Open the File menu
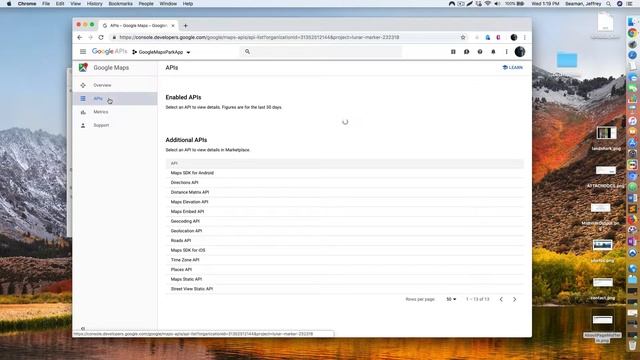Viewport: 640px width, 360px height. pyautogui.click(x=46, y=4)
